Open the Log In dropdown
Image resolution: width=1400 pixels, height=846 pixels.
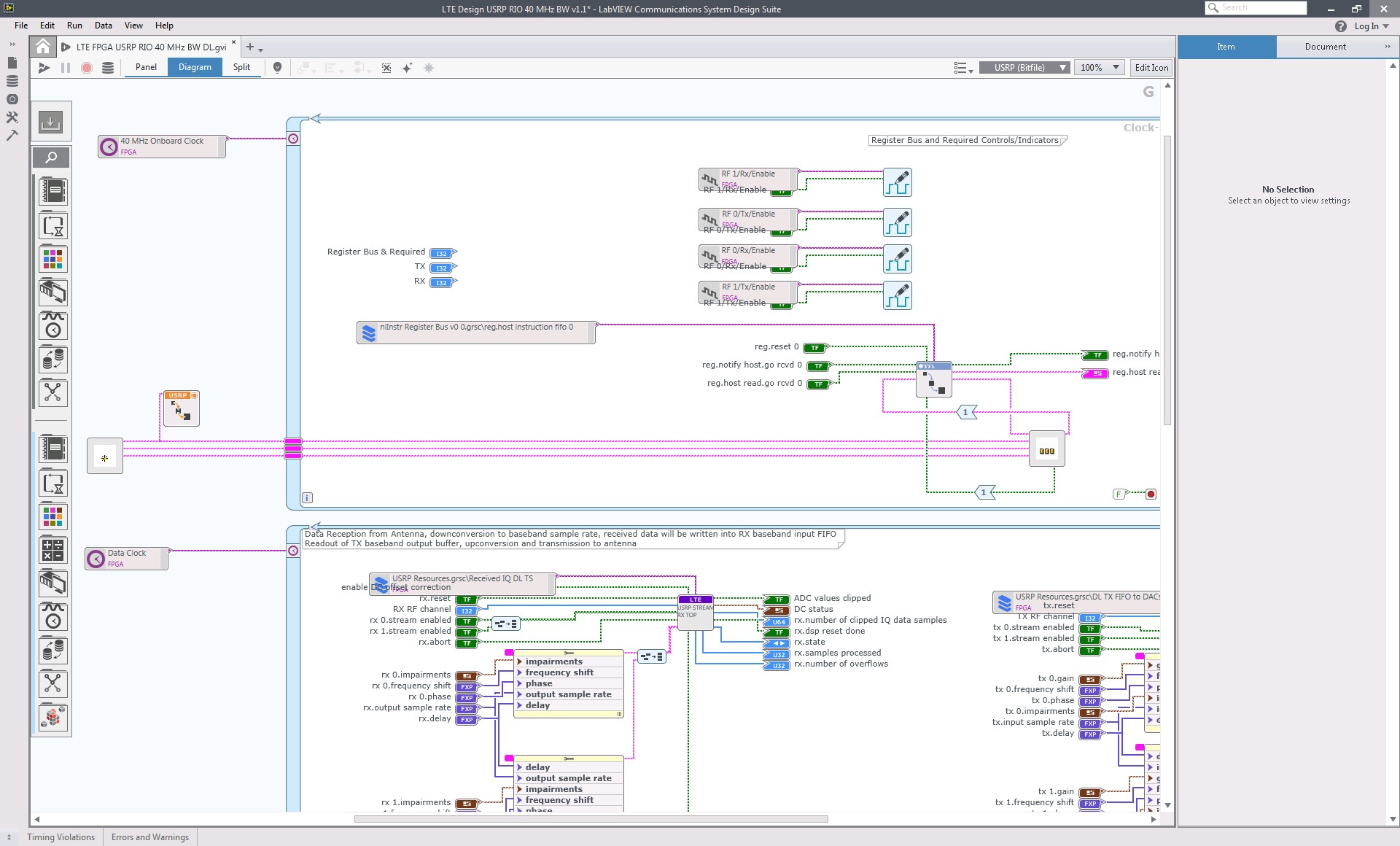pos(1372,26)
